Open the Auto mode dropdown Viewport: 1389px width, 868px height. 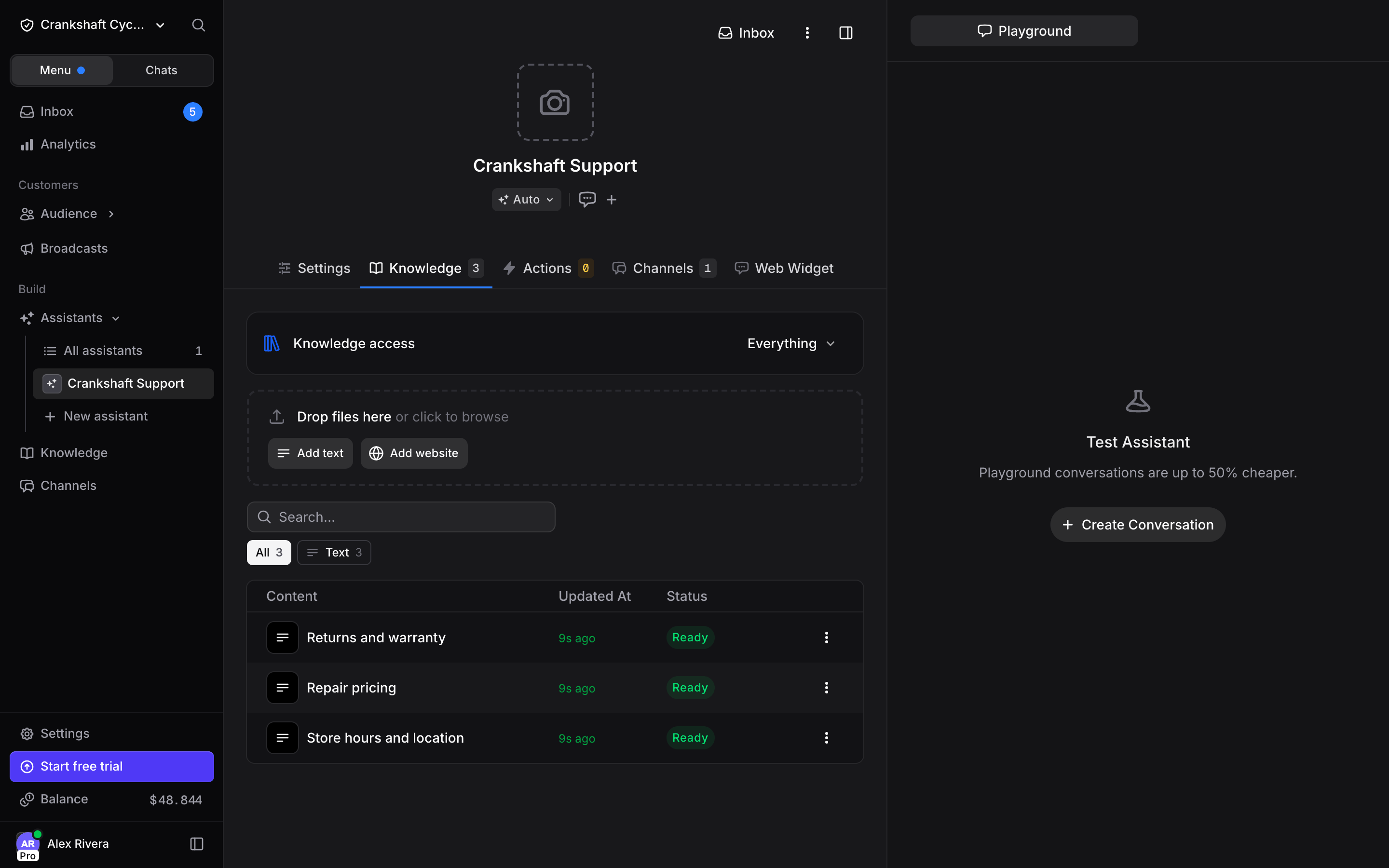(526, 199)
